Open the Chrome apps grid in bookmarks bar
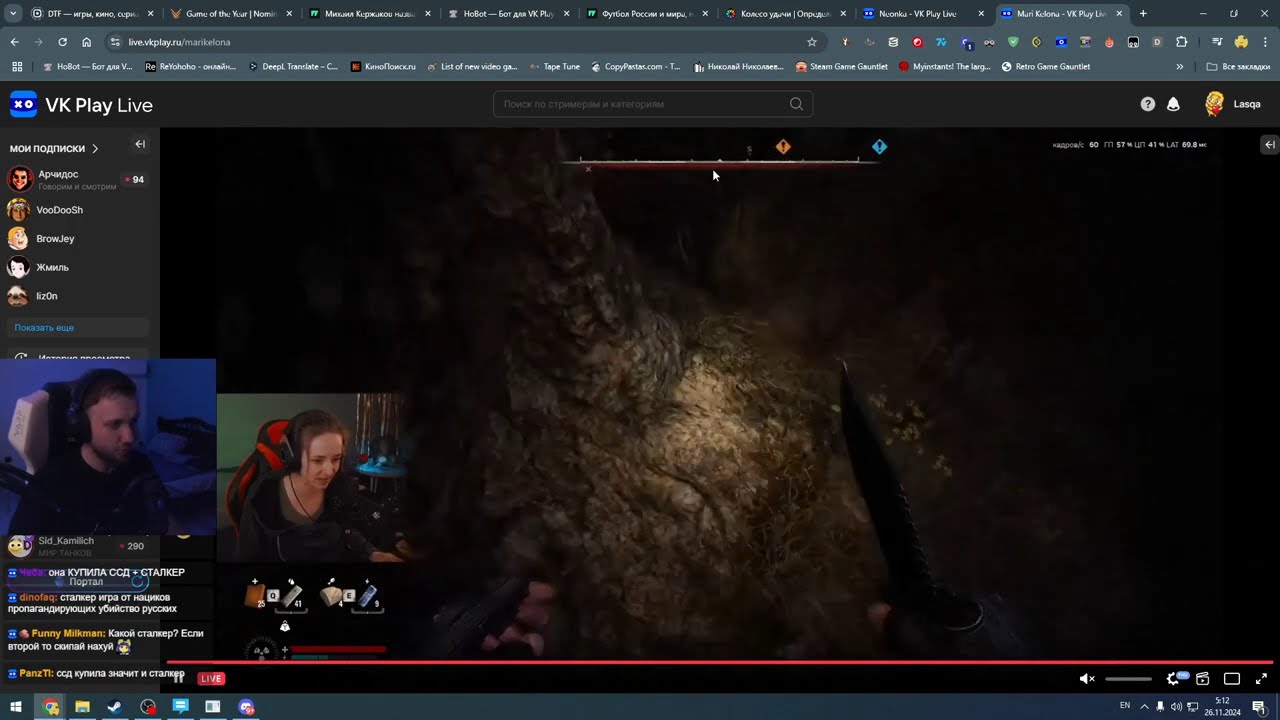Viewport: 1280px width, 720px height. click(x=17, y=67)
